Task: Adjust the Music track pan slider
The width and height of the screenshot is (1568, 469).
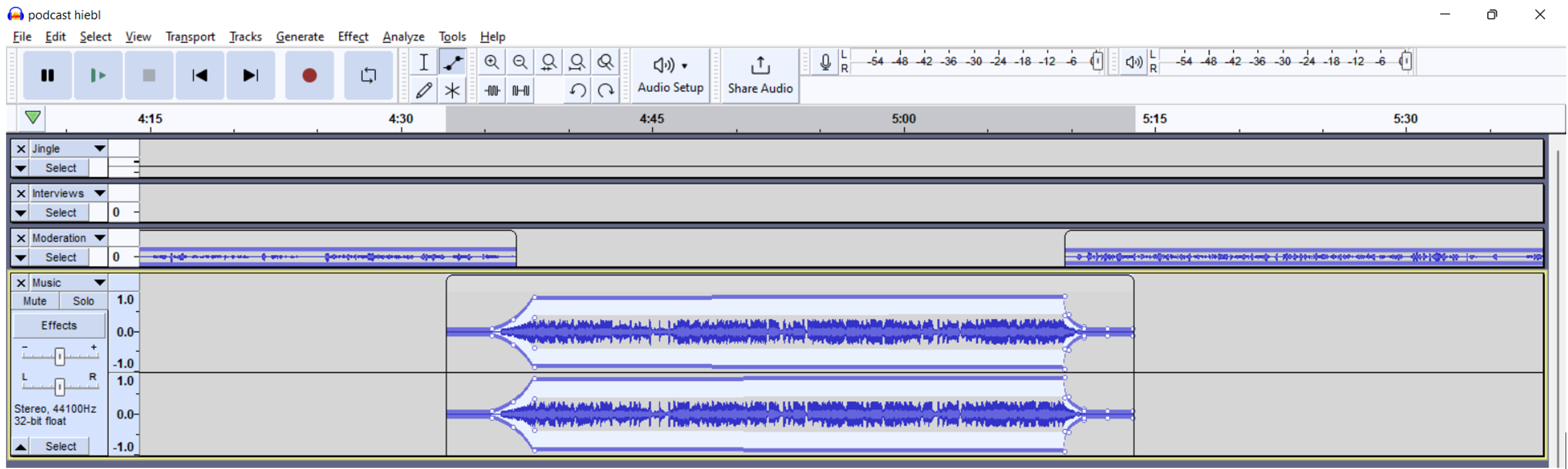Action: (59, 387)
